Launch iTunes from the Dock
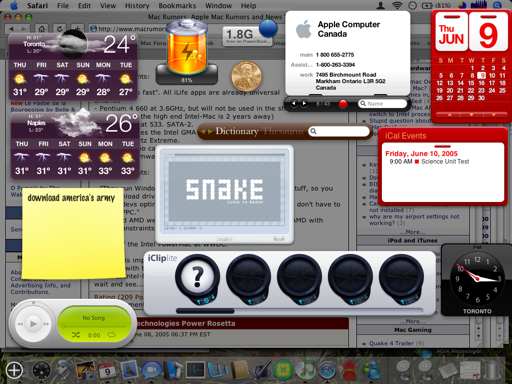The image size is (512, 384). click(x=305, y=370)
